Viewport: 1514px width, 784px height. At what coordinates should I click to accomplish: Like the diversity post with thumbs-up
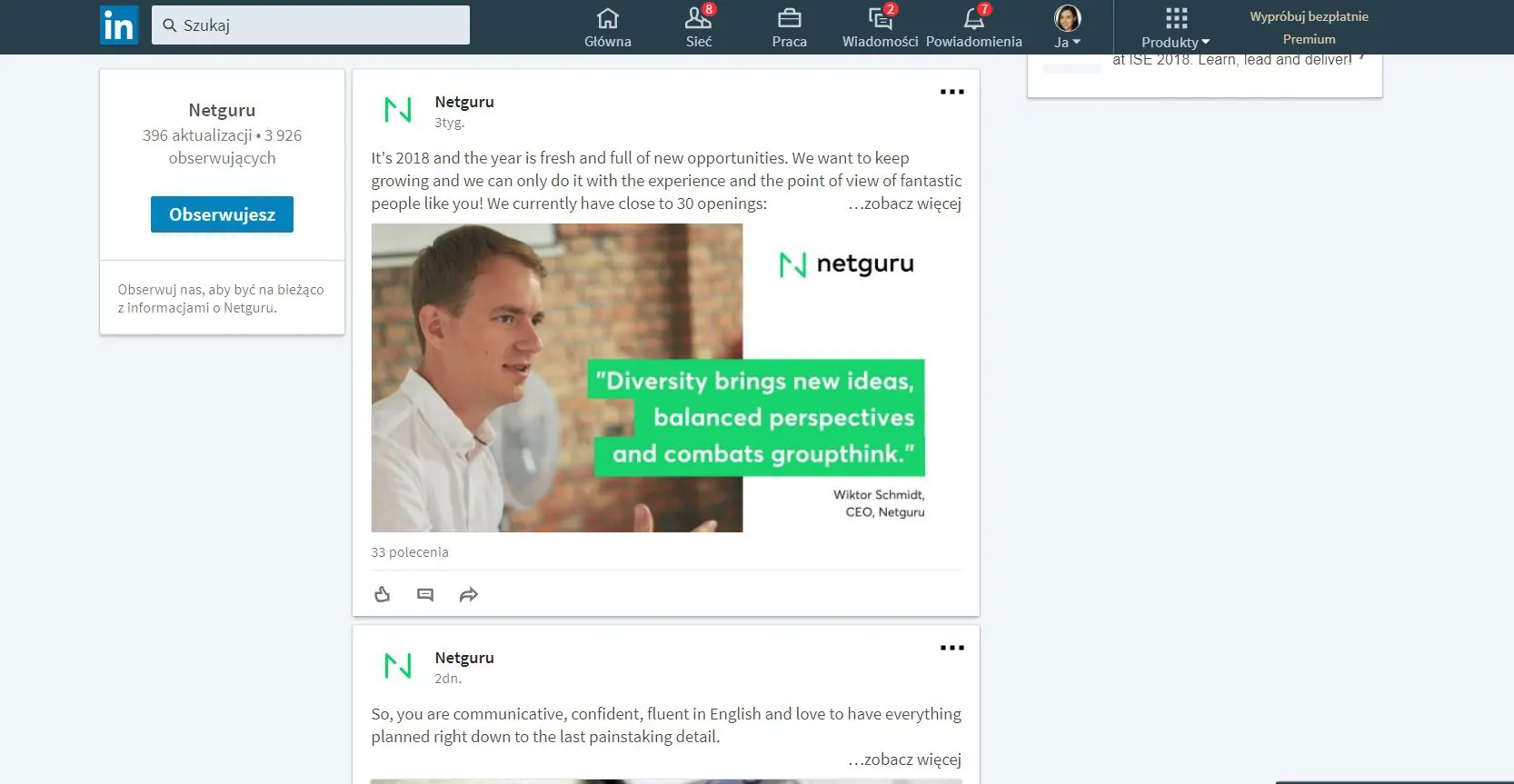coord(383,594)
